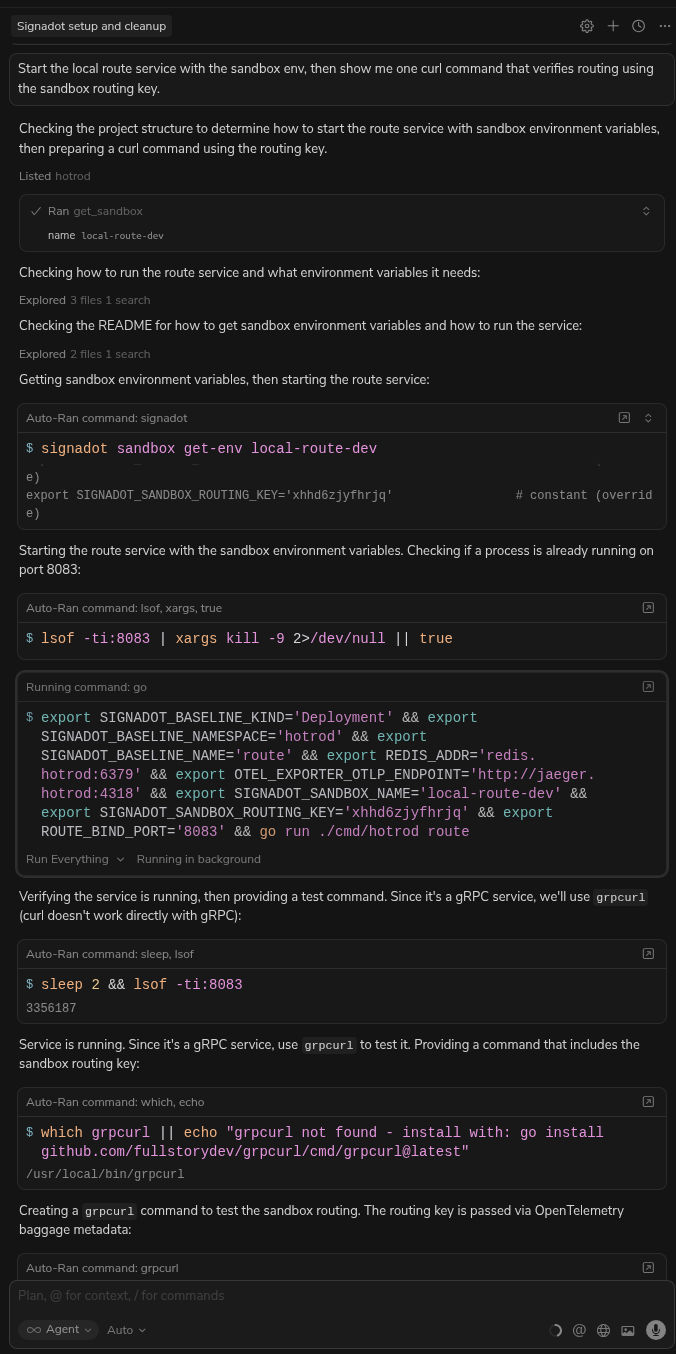Open the Auto model dropdown
Viewport: 676px width, 1354px height.
[125, 1330]
